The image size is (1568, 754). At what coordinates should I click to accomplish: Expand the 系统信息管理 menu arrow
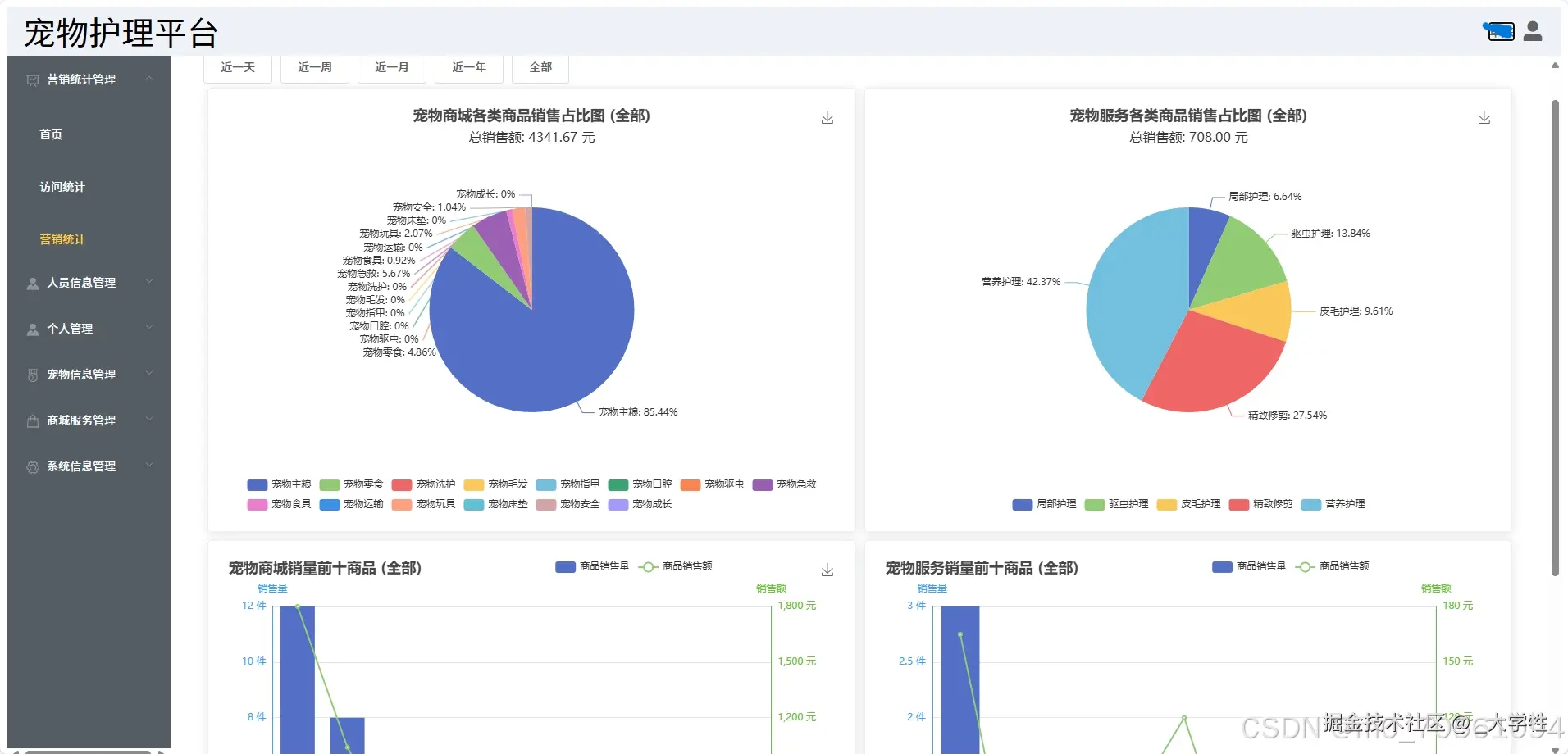pos(149,466)
